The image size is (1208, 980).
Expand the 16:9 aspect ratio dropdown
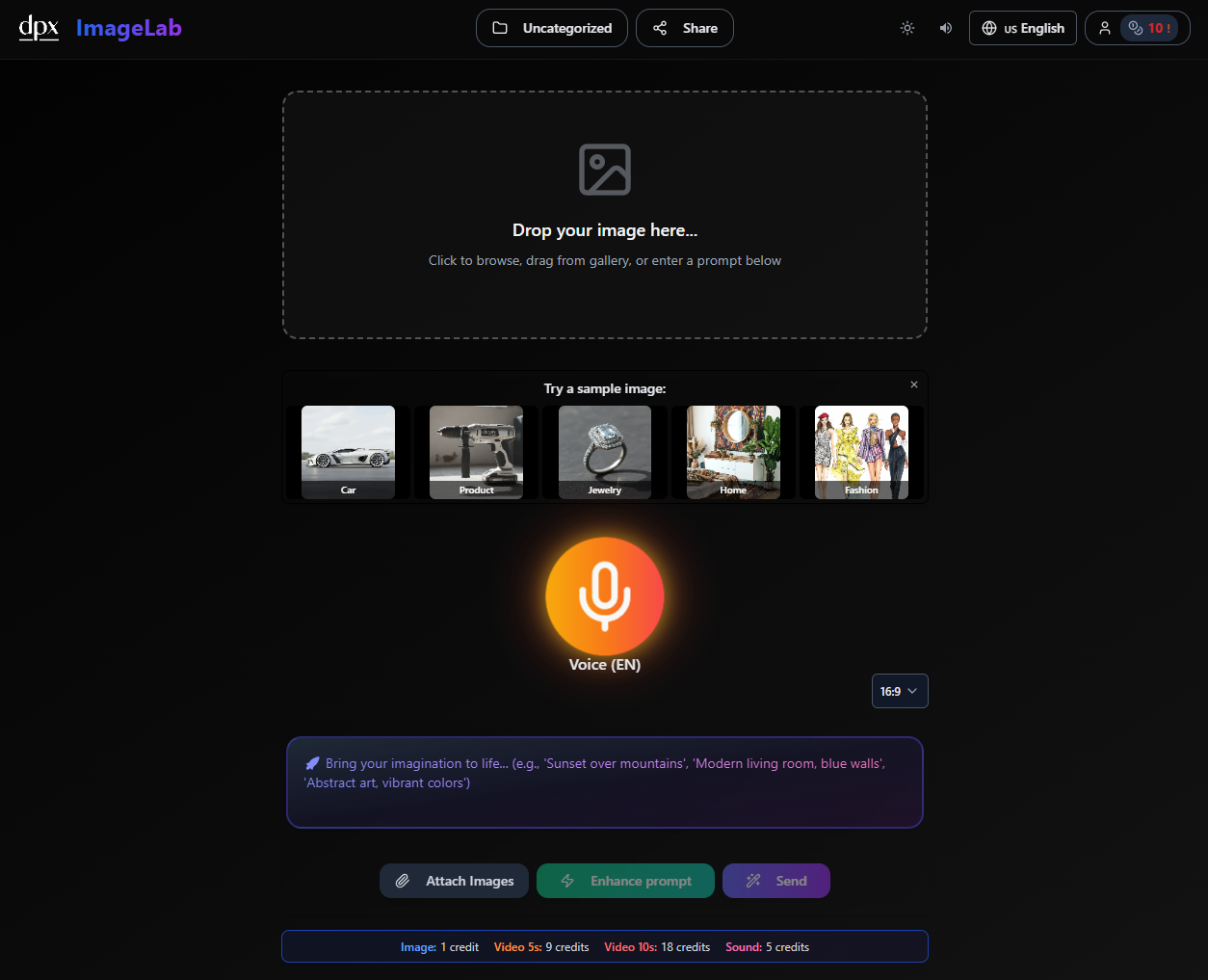point(900,691)
